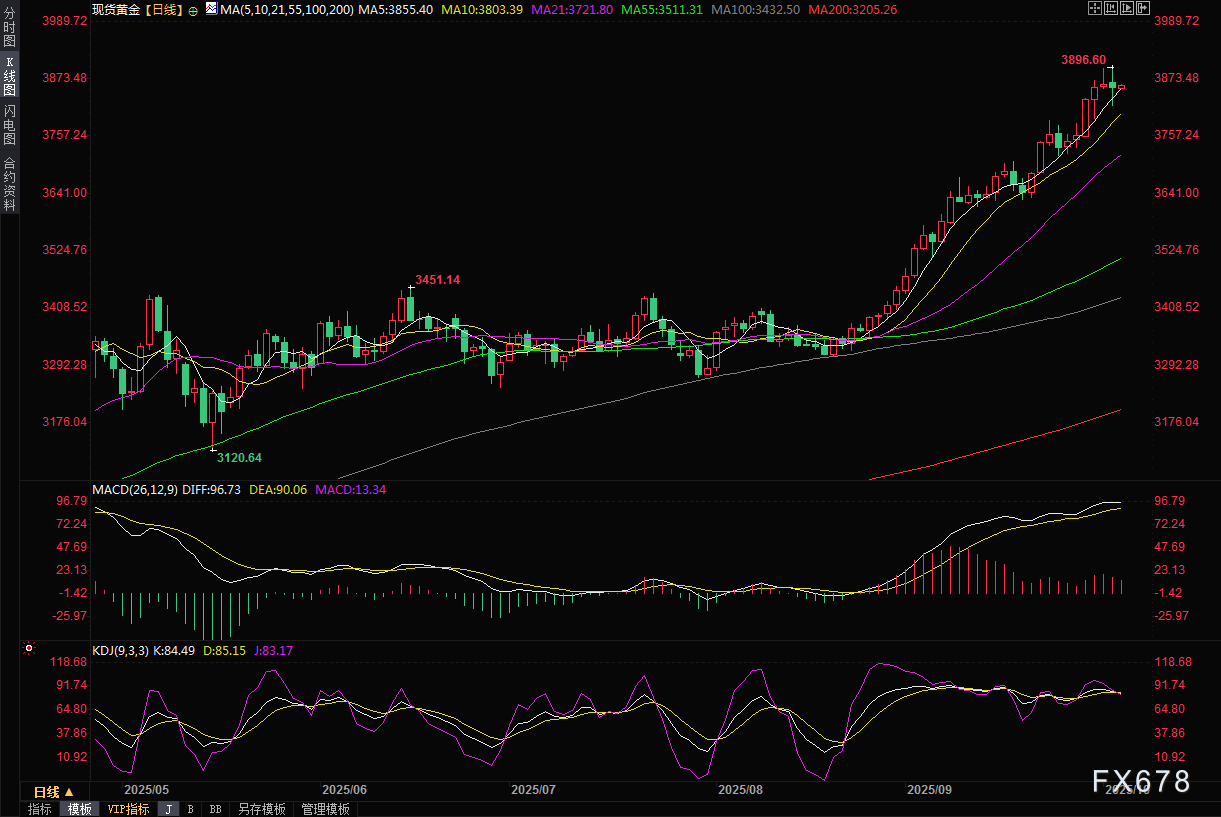Click the MA indicator chart icon
This screenshot has width=1221, height=817.
click(211, 9)
